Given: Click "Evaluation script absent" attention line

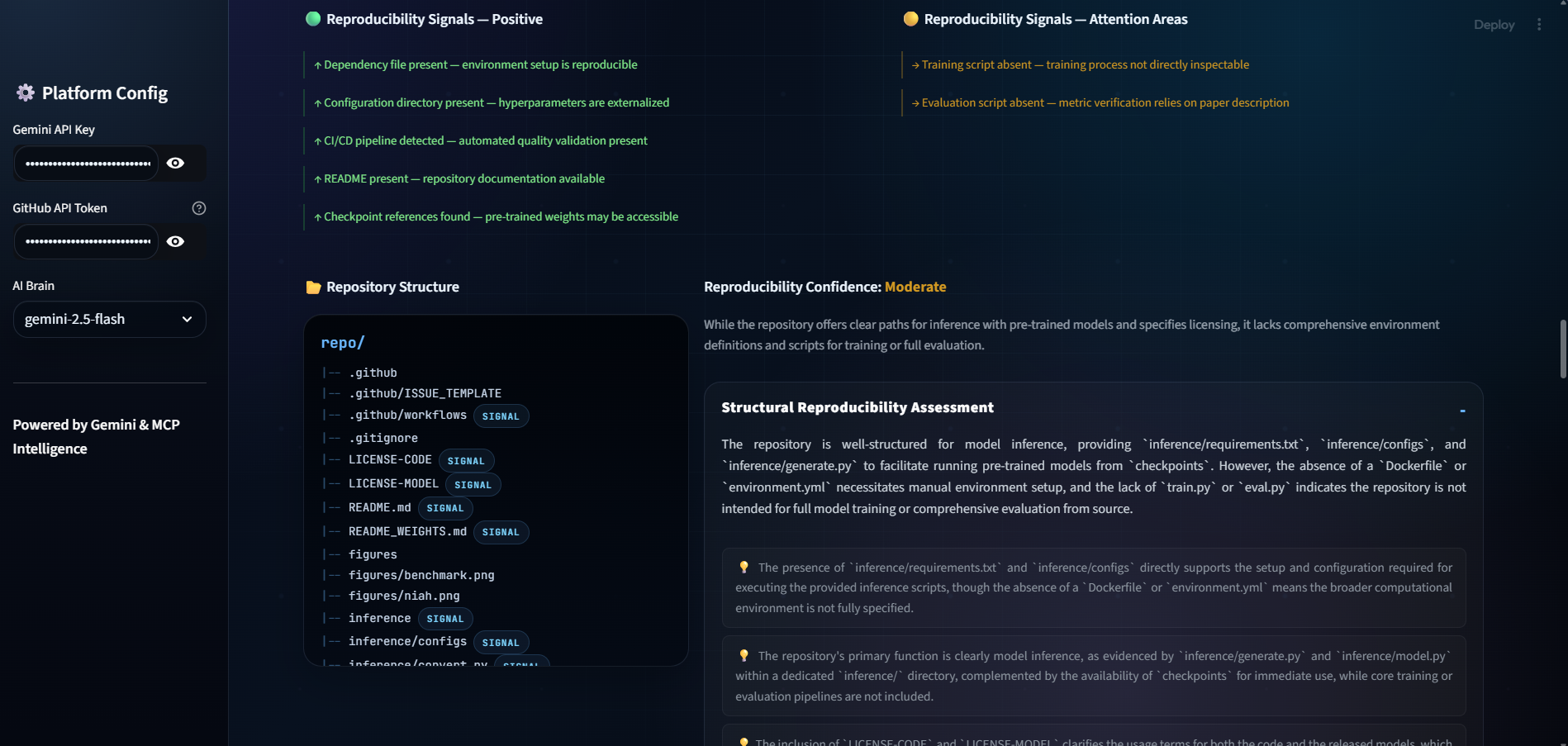Looking at the screenshot, I should (x=1100, y=102).
